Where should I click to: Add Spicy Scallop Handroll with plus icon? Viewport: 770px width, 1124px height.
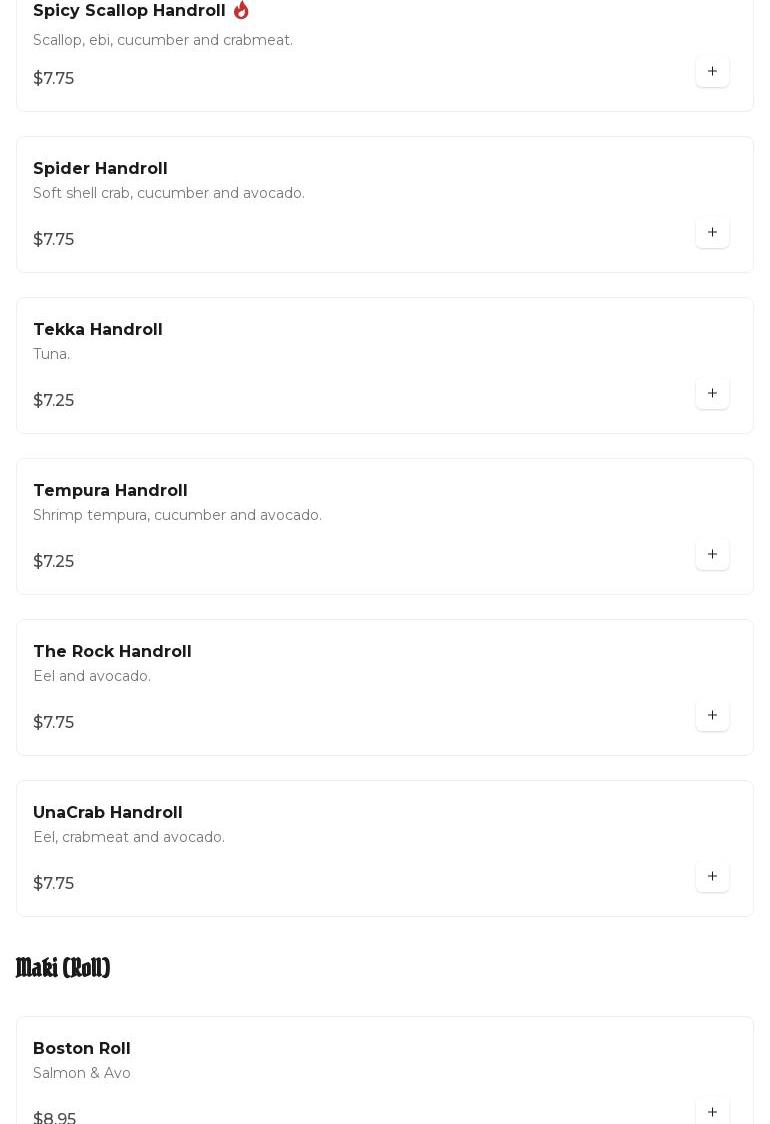pyautogui.click(x=712, y=72)
